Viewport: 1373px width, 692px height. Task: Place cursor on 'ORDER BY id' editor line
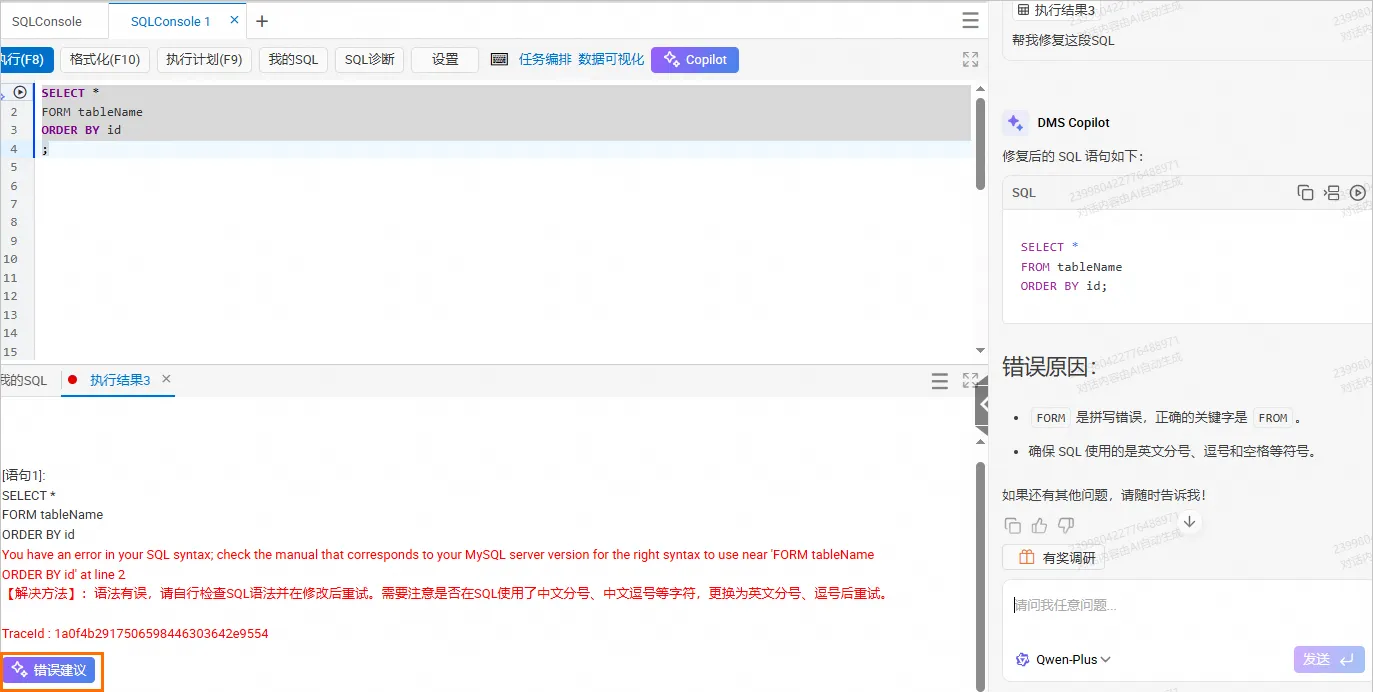(x=81, y=130)
